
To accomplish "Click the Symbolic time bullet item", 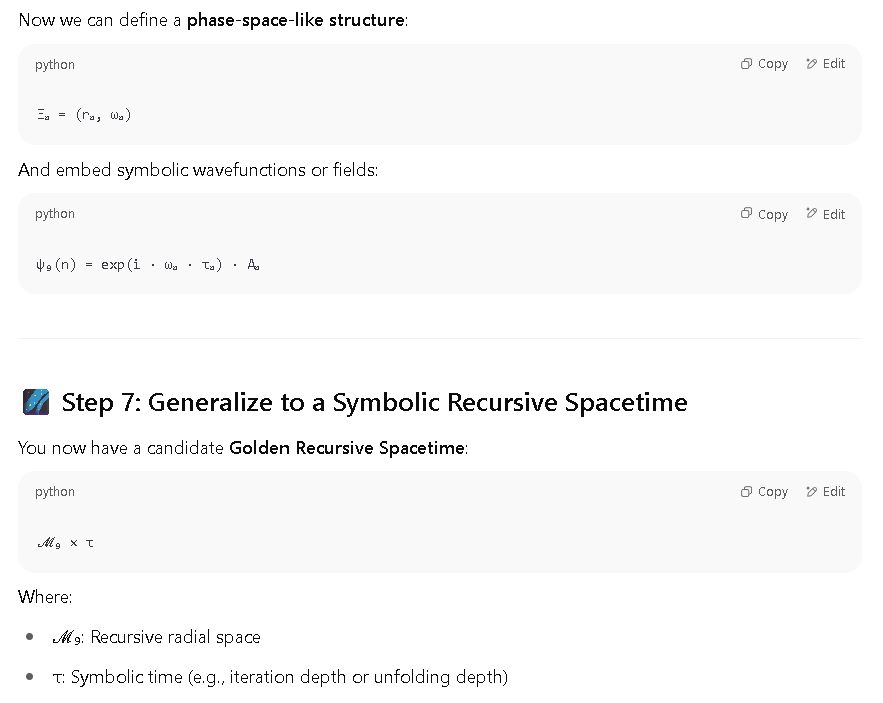I will [x=280, y=677].
